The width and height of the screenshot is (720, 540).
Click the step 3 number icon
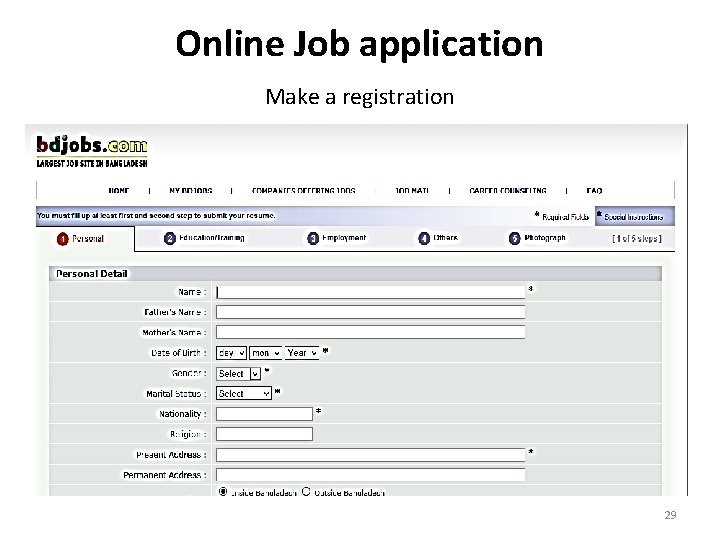[x=313, y=238]
